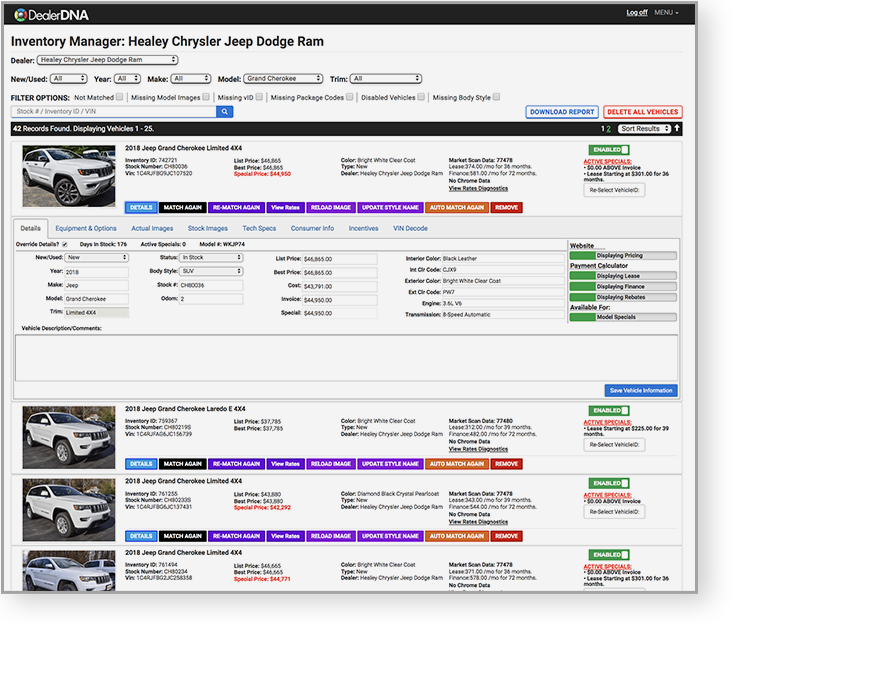Screen dimensions: 878x697
Task: Click Reload Image for Inventory ID 742721
Action: (x=331, y=208)
